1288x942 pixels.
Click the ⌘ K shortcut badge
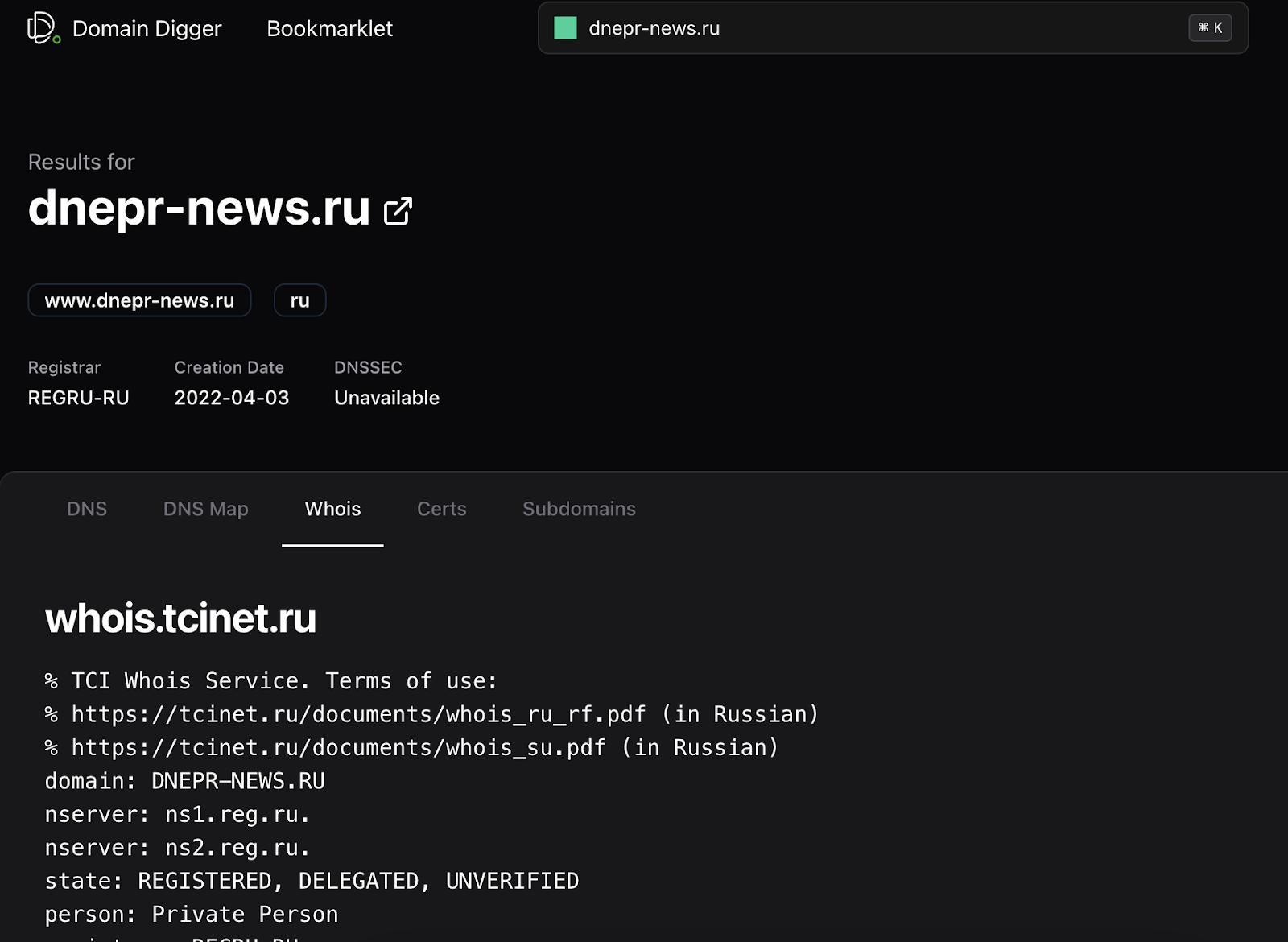(x=1210, y=28)
